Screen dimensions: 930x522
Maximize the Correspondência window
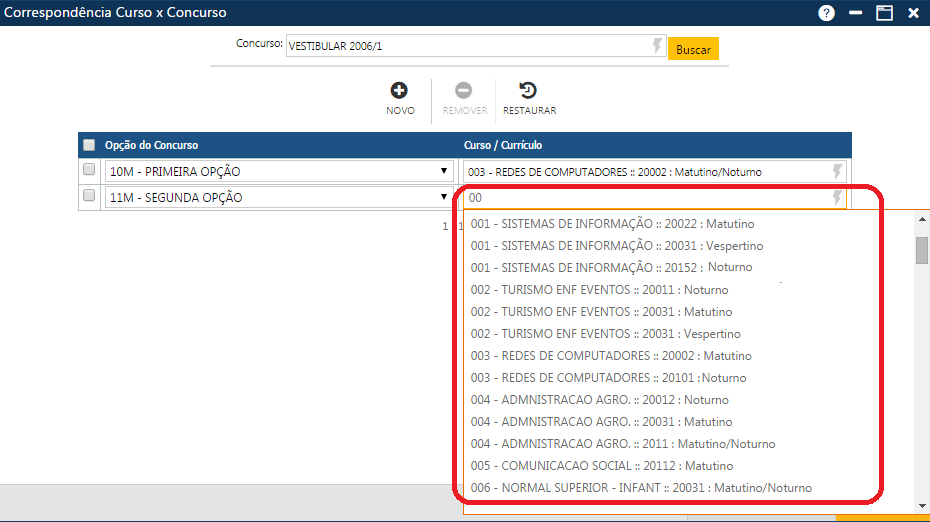coord(884,13)
